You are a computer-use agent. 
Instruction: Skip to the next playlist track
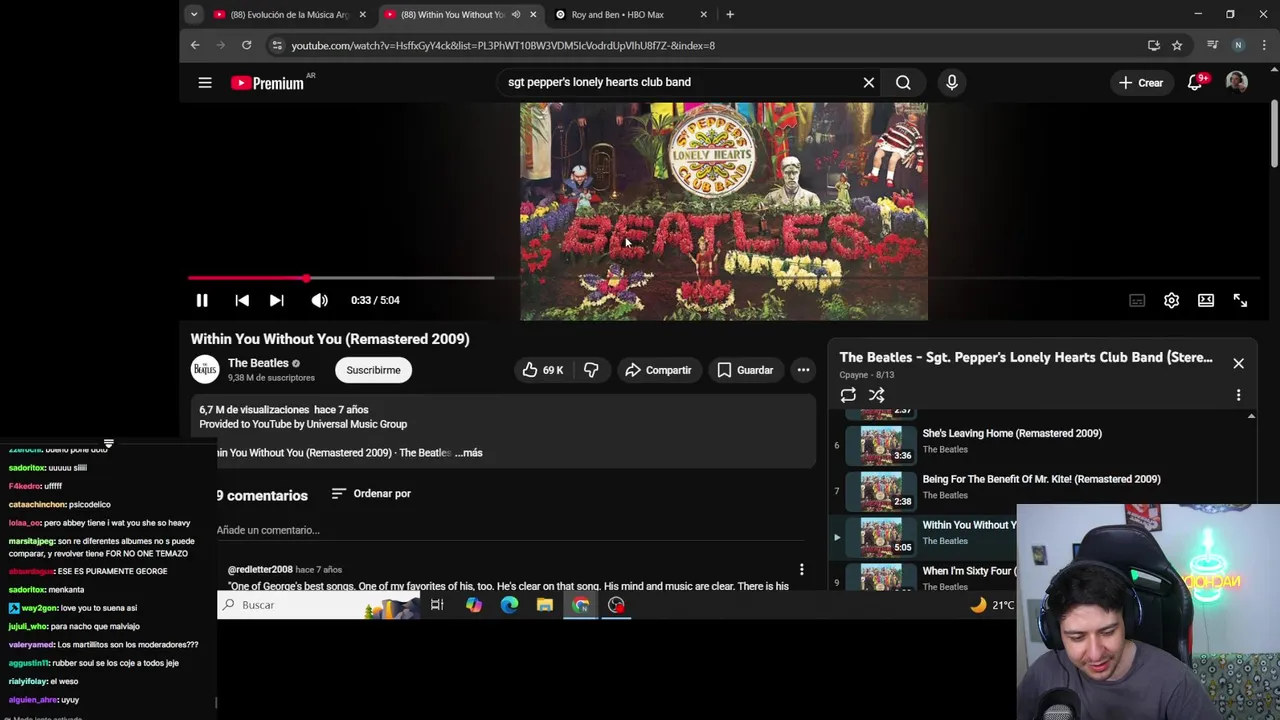click(x=277, y=300)
